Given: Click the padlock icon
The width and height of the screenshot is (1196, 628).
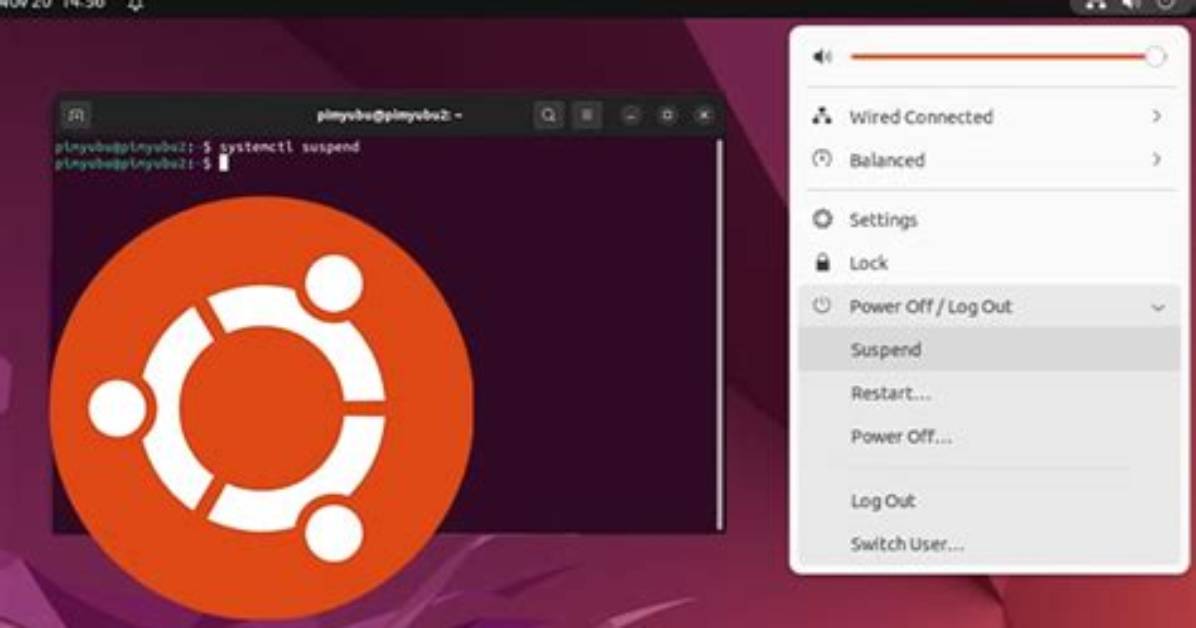Looking at the screenshot, I should pos(822,262).
